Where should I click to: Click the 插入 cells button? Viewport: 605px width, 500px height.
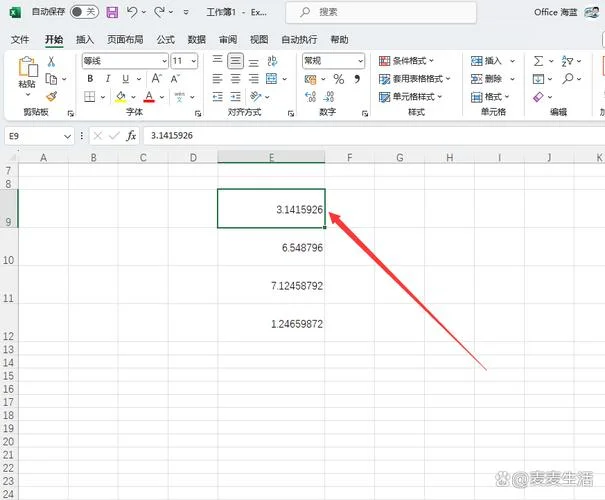click(486, 61)
